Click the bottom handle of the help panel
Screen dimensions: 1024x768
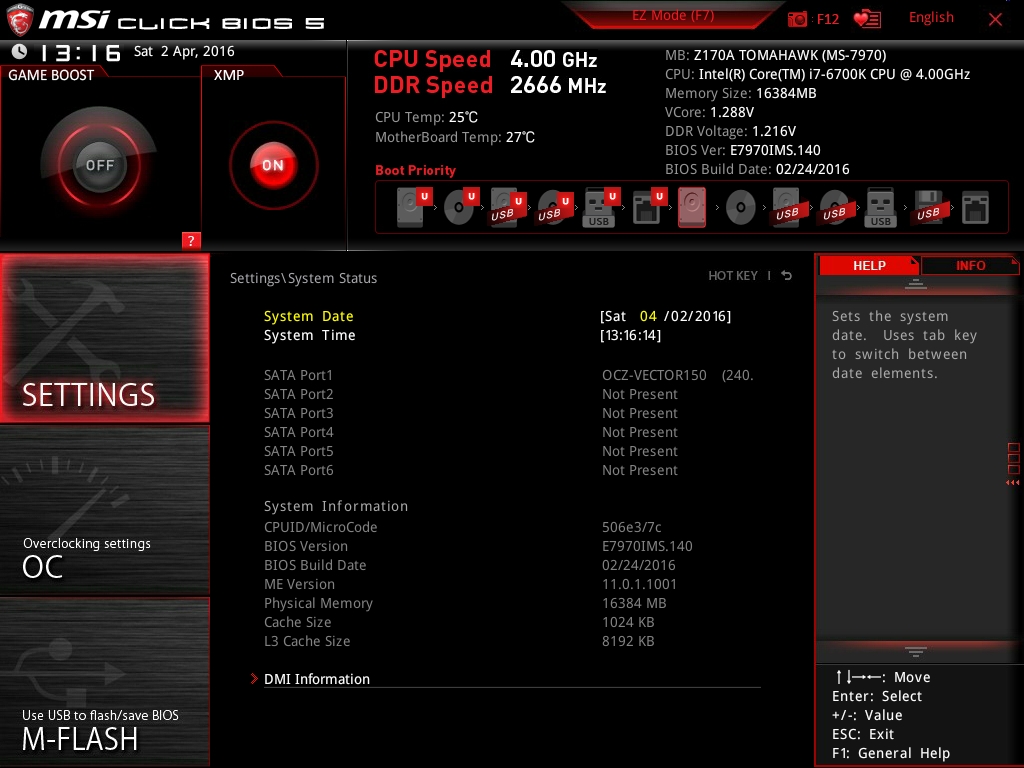tap(916, 651)
